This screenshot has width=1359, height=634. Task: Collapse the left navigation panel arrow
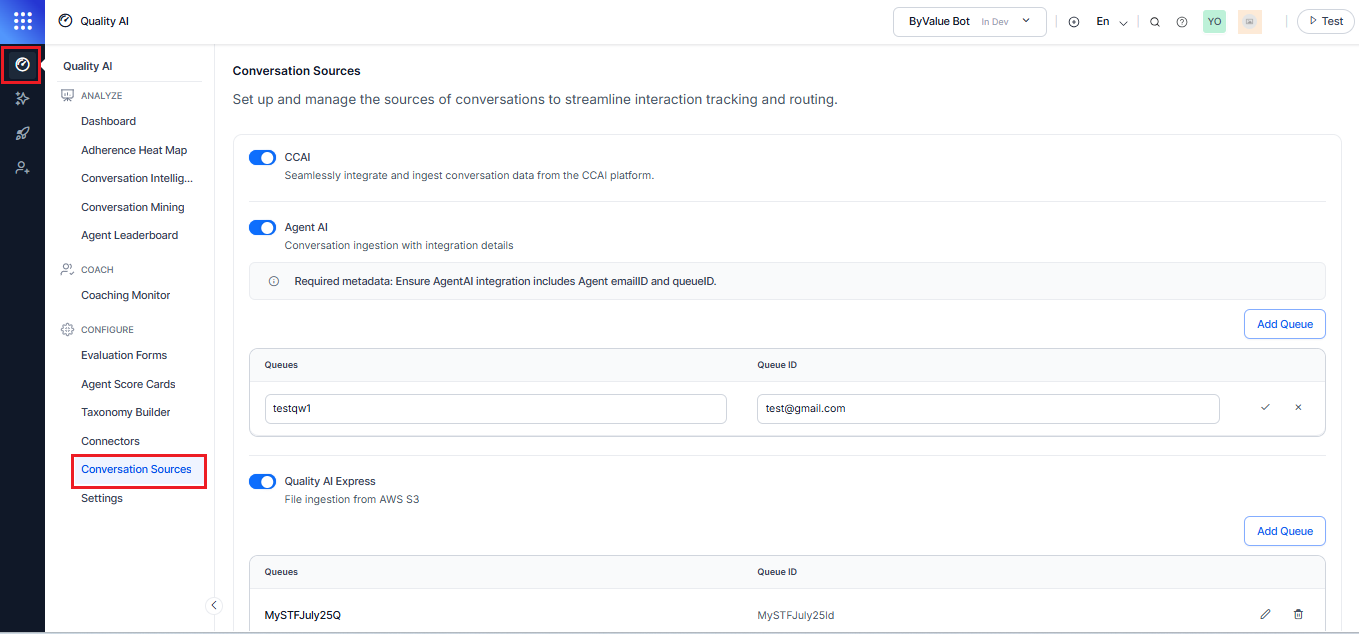213,605
